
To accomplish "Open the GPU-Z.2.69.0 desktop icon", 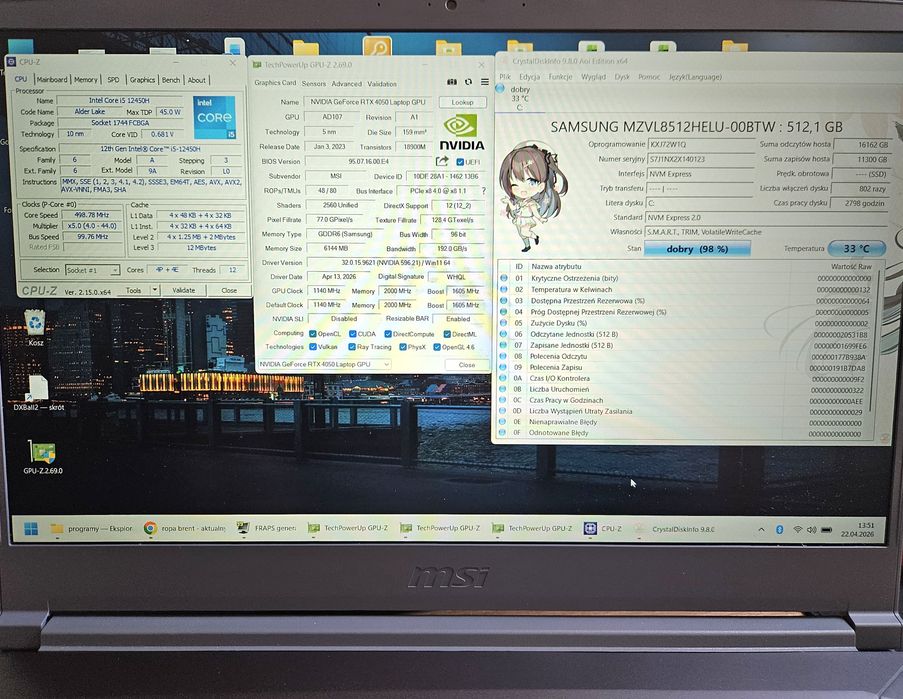I will [x=43, y=457].
